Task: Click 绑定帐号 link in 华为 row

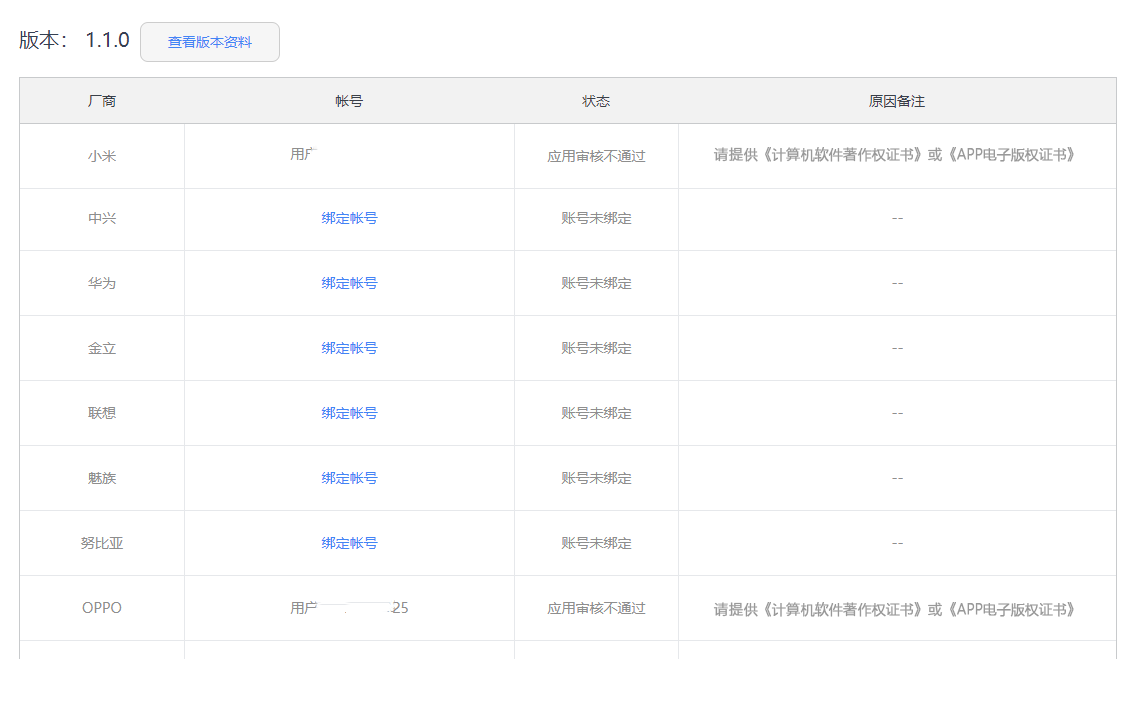Action: pos(349,283)
